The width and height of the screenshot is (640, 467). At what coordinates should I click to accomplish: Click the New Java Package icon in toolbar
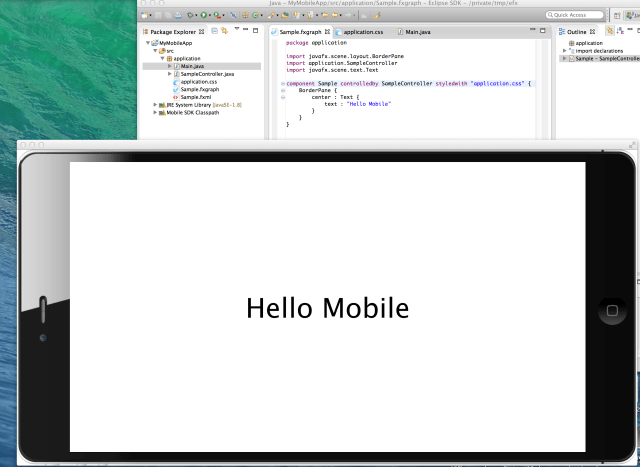click(245, 15)
